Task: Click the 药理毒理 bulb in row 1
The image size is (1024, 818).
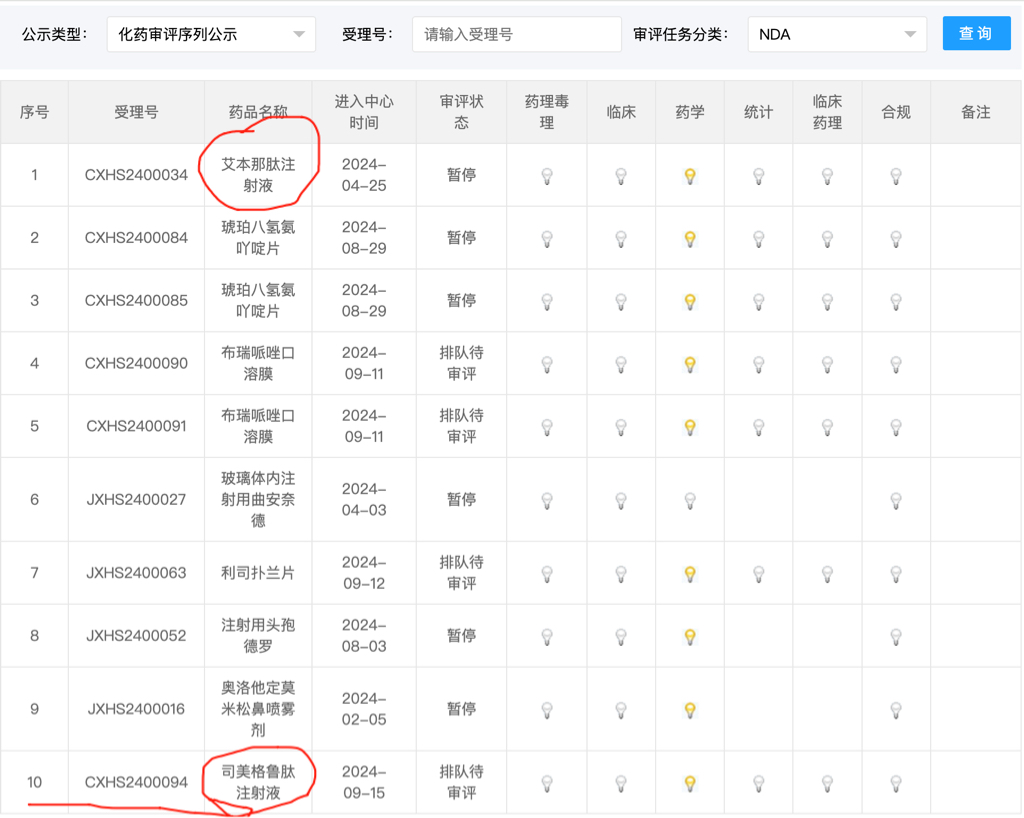Action: click(547, 176)
